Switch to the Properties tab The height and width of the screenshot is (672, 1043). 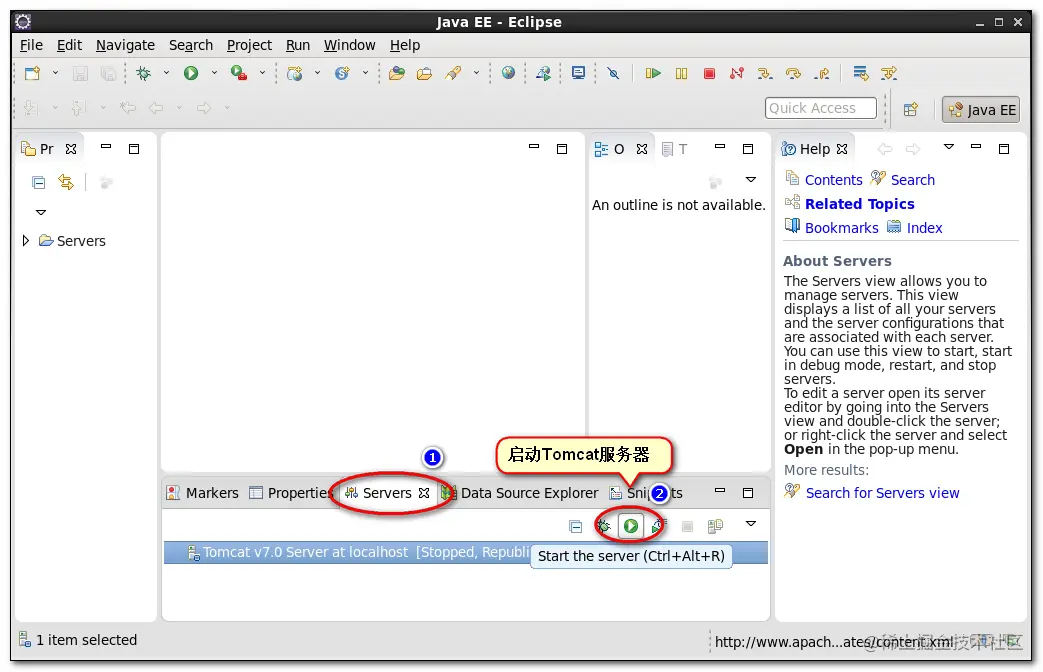(291, 493)
